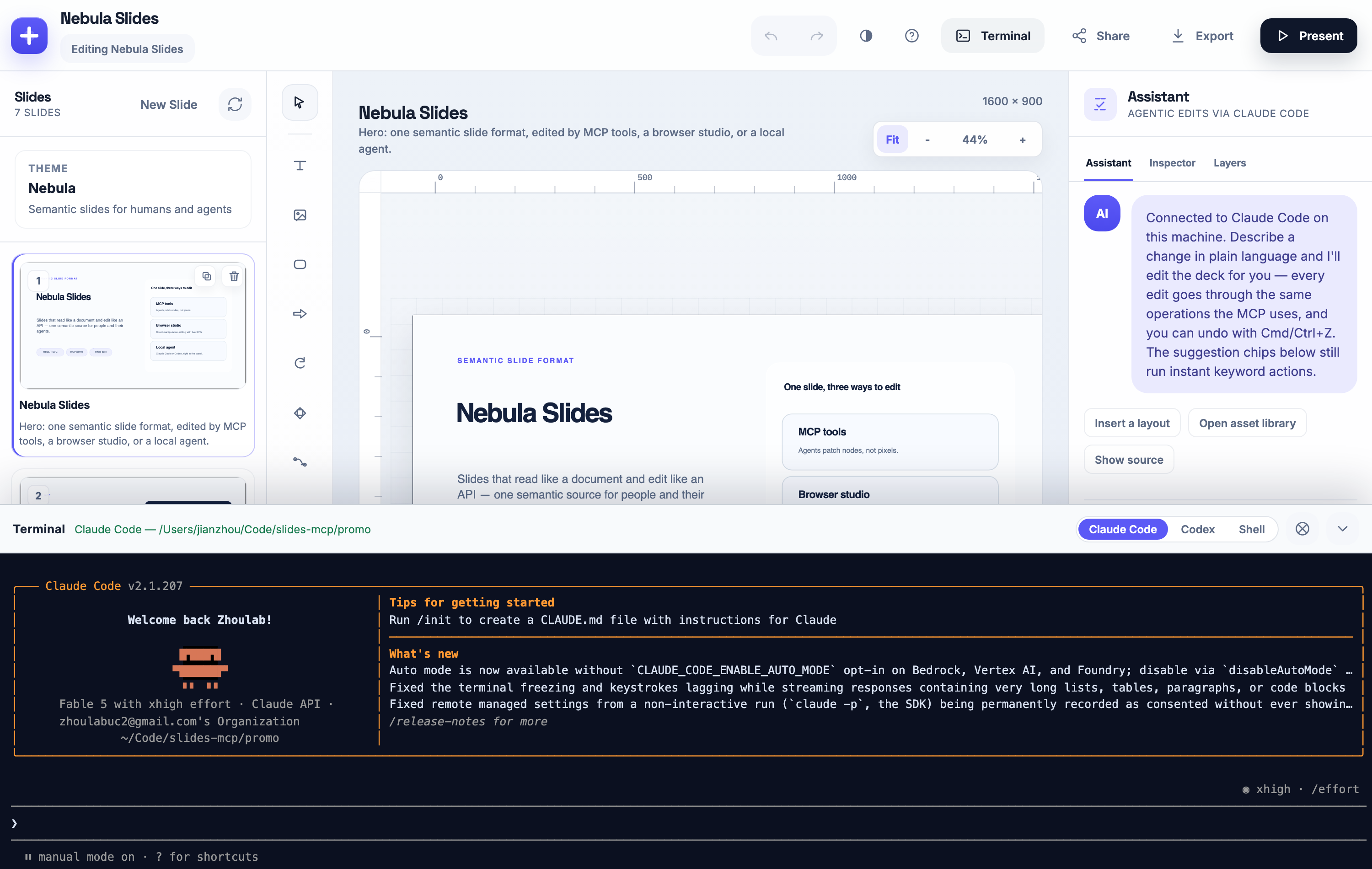The height and width of the screenshot is (869, 1372).
Task: Collapse the terminal panel with chevron
Action: [1342, 529]
